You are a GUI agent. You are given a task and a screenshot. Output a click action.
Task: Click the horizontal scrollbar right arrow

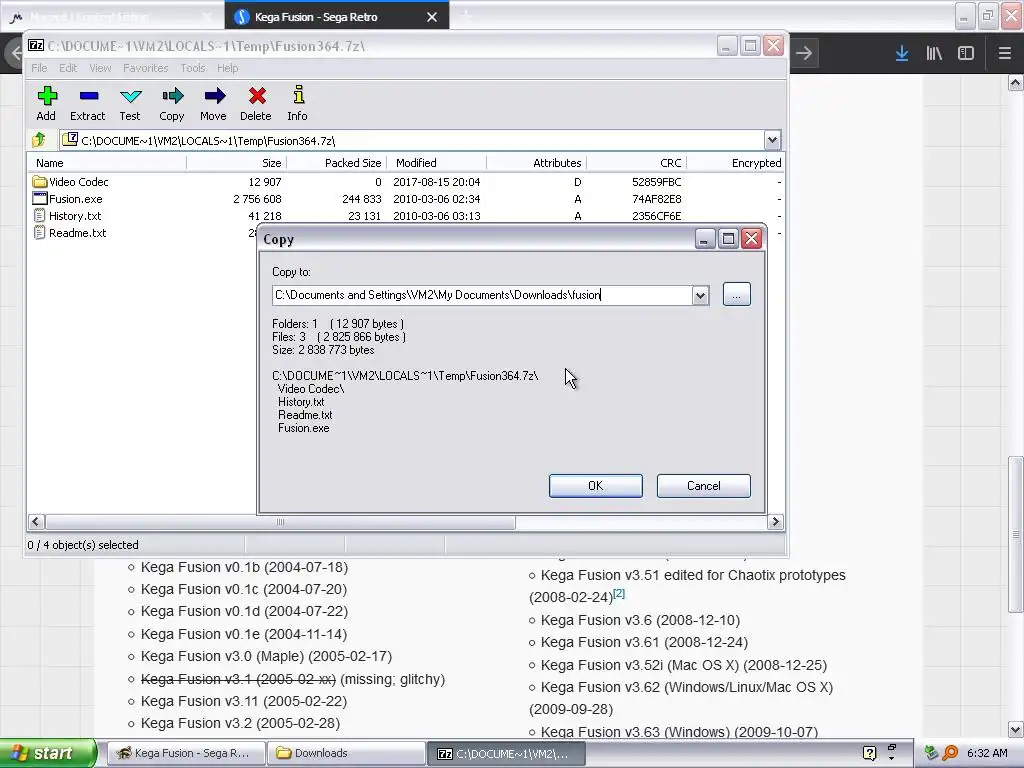point(775,522)
